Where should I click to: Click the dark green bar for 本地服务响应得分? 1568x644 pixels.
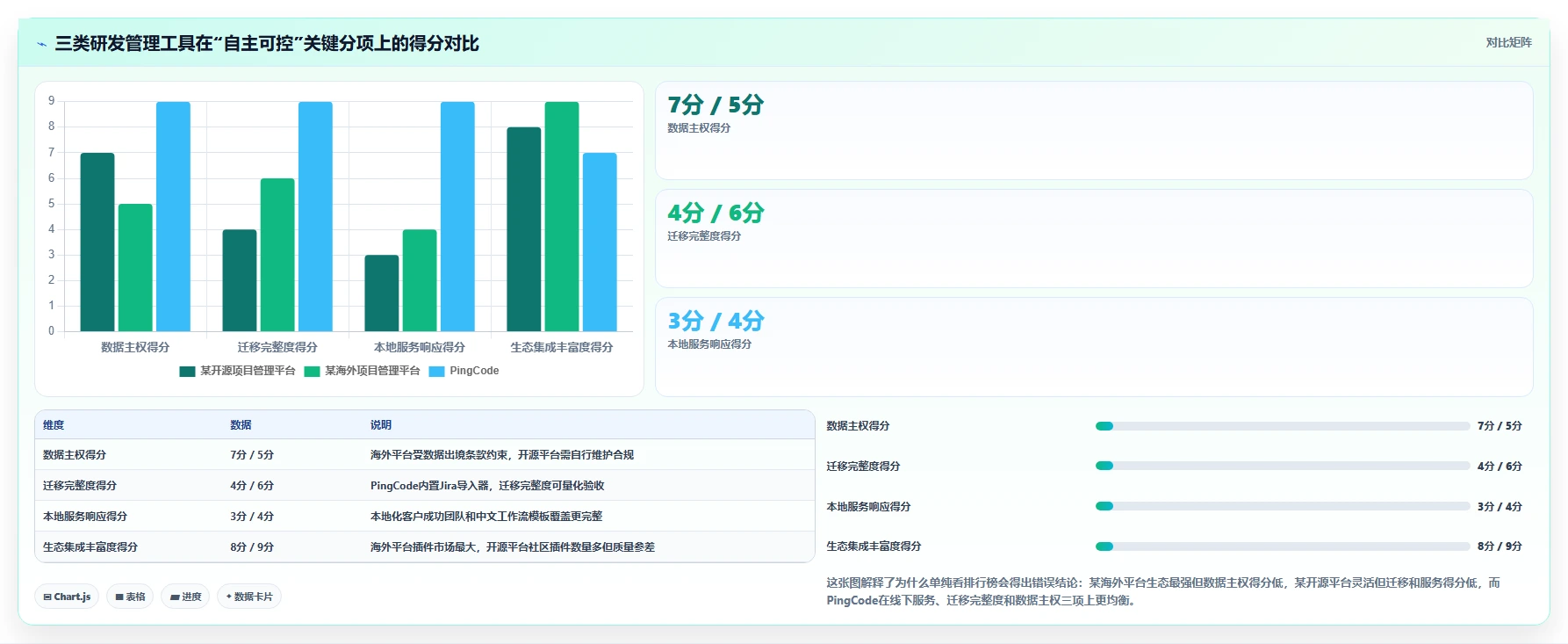click(382, 293)
